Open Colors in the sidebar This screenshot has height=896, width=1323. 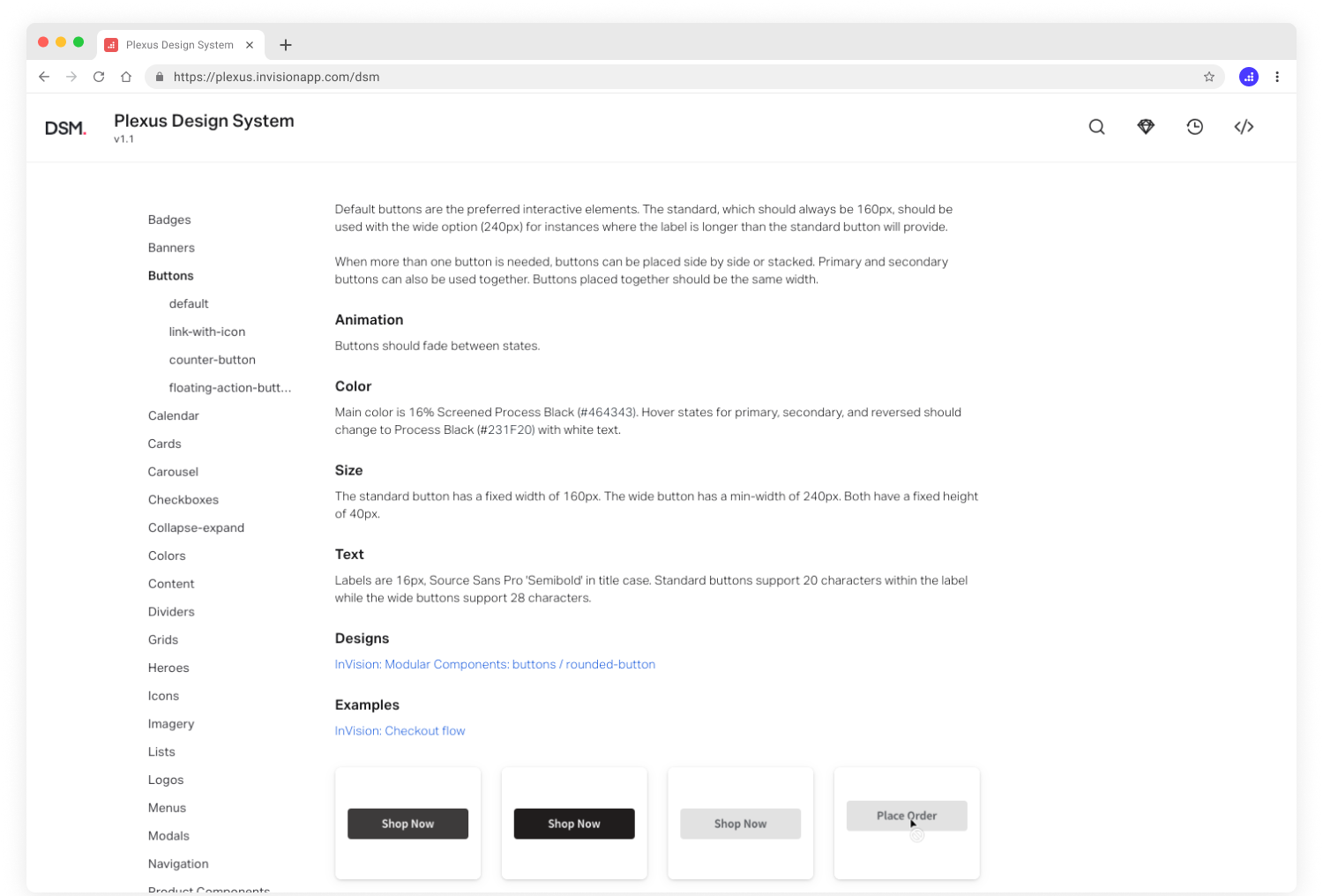pyautogui.click(x=167, y=556)
